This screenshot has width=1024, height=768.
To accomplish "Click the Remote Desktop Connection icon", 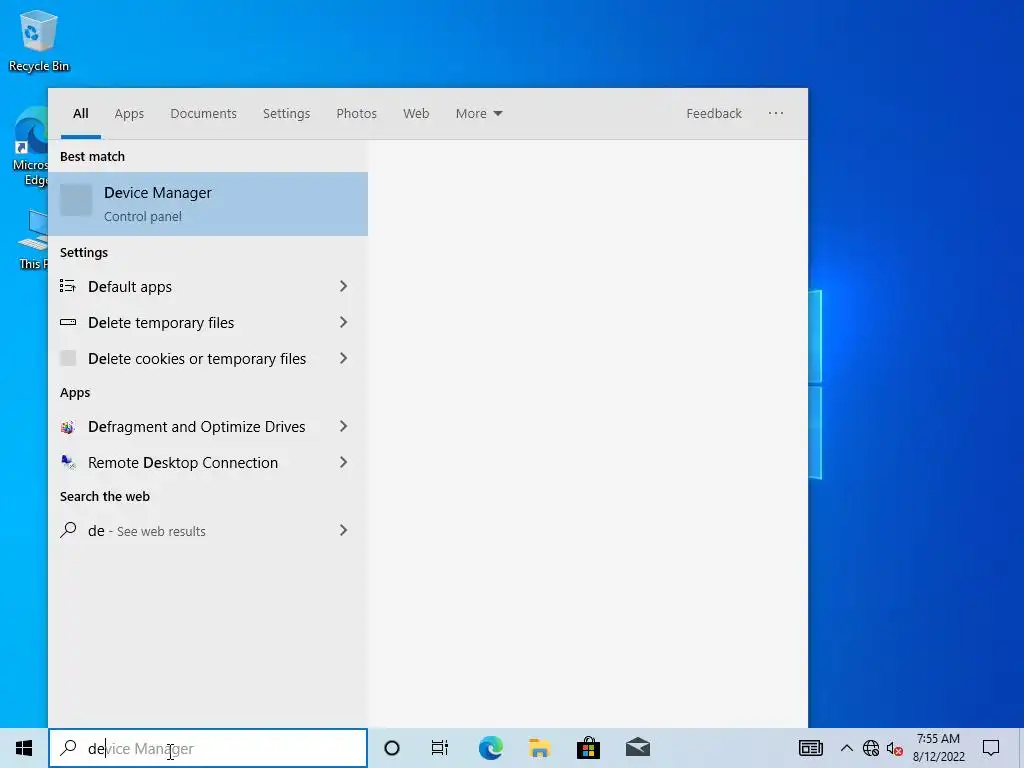I will [x=68, y=462].
